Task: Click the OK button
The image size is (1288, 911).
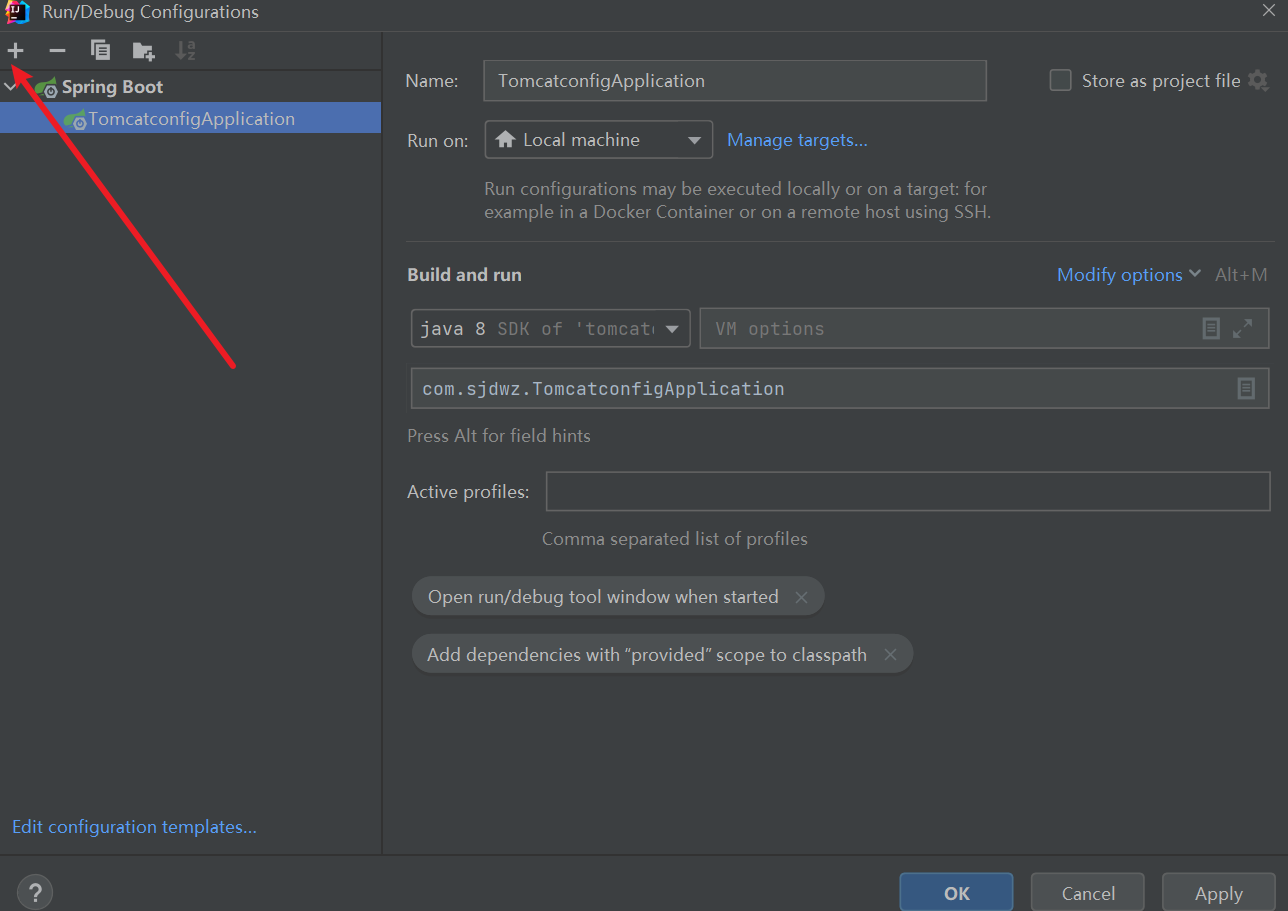Action: pos(956,893)
